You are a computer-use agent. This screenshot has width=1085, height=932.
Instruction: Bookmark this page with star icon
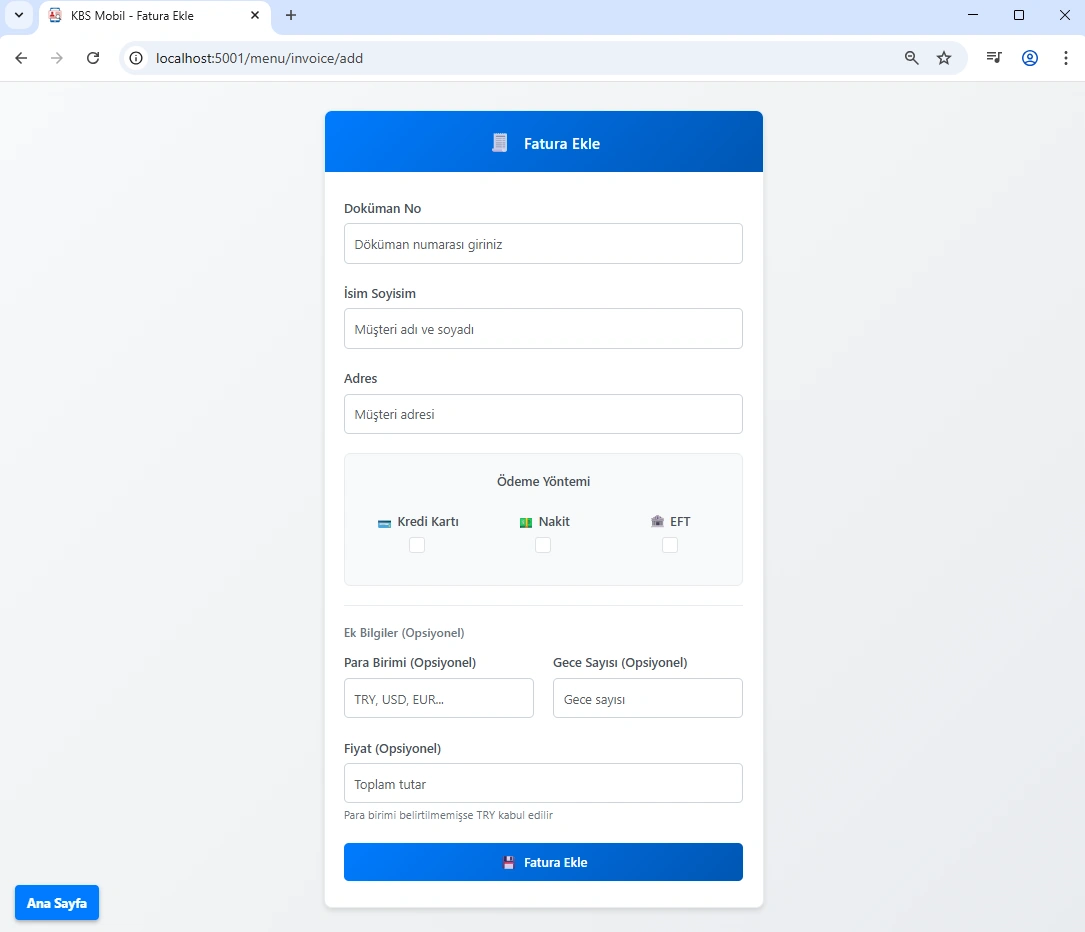(x=943, y=58)
